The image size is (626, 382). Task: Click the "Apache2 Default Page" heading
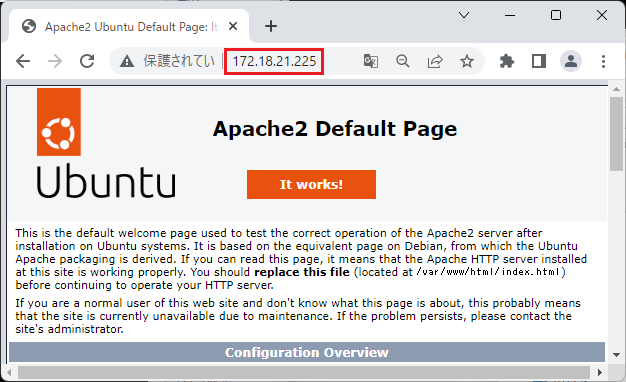click(335, 129)
